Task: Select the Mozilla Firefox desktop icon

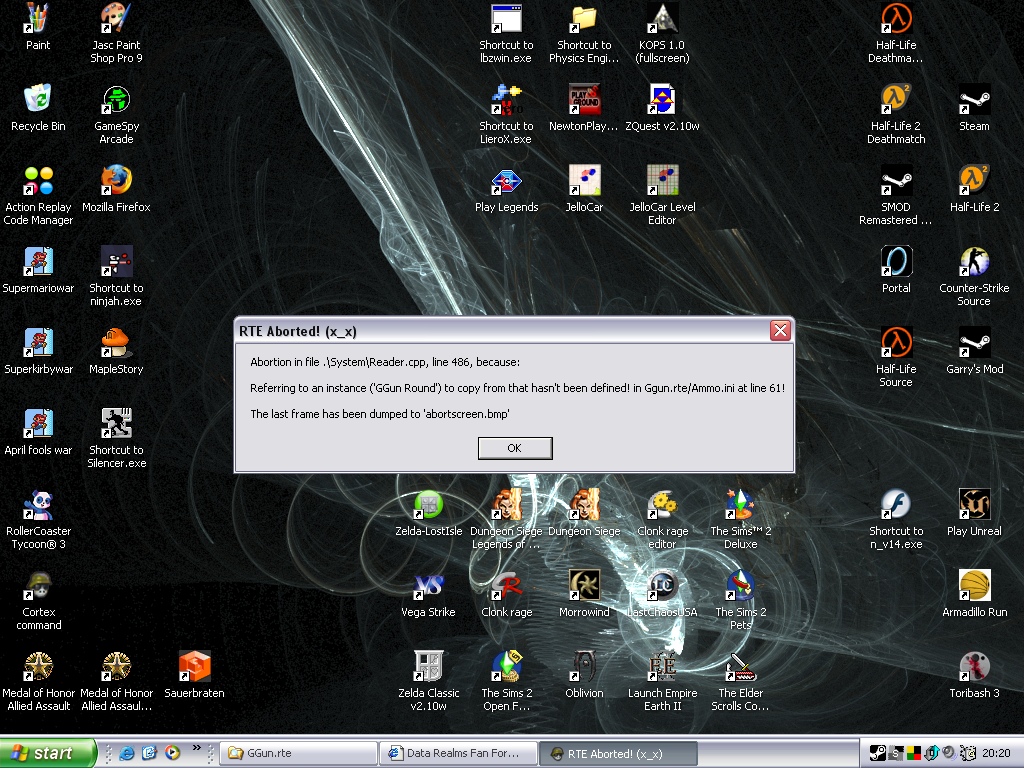Action: point(116,182)
